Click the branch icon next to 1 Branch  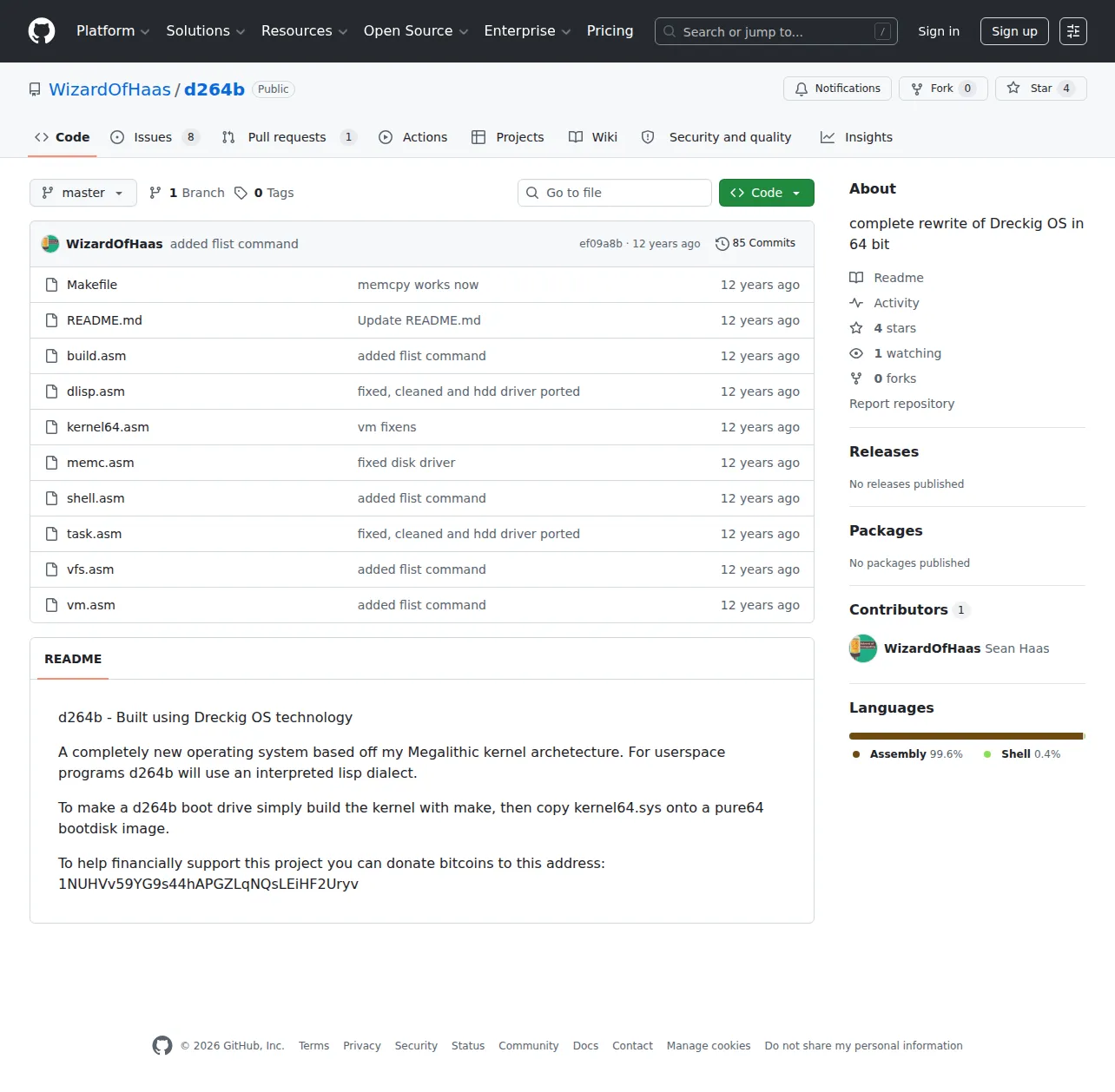pos(155,193)
